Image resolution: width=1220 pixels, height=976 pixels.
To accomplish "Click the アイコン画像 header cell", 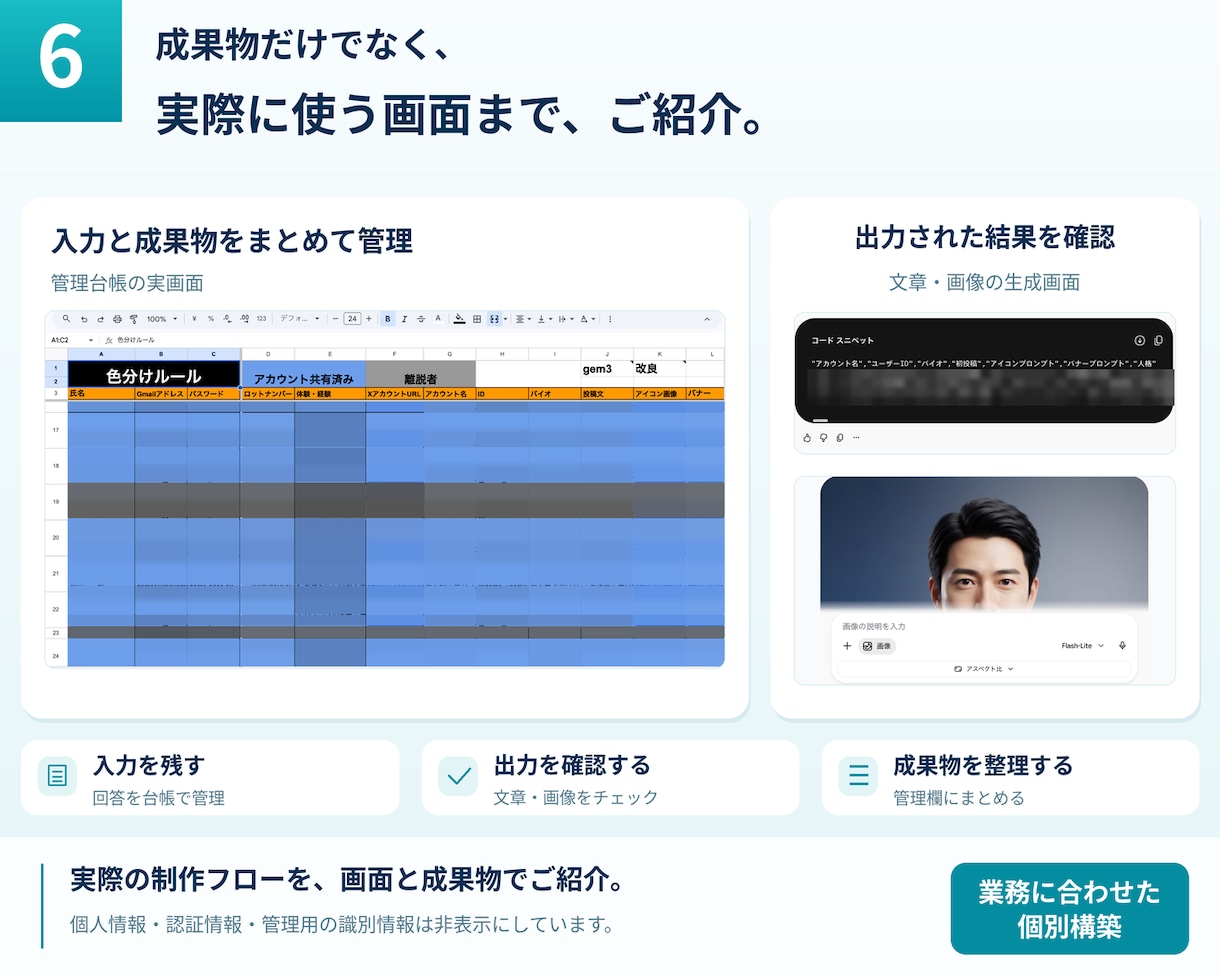I will (x=659, y=394).
